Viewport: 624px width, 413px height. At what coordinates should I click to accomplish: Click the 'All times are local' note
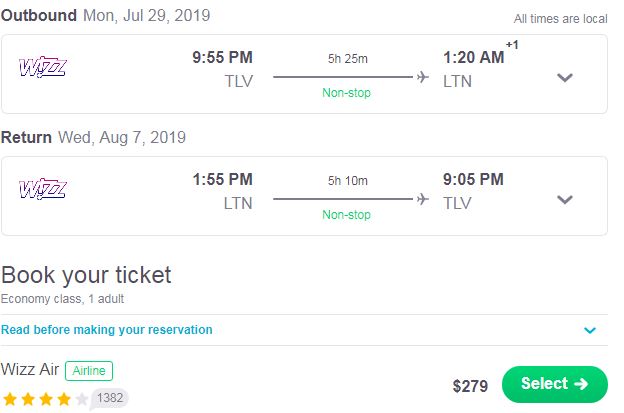click(x=561, y=19)
